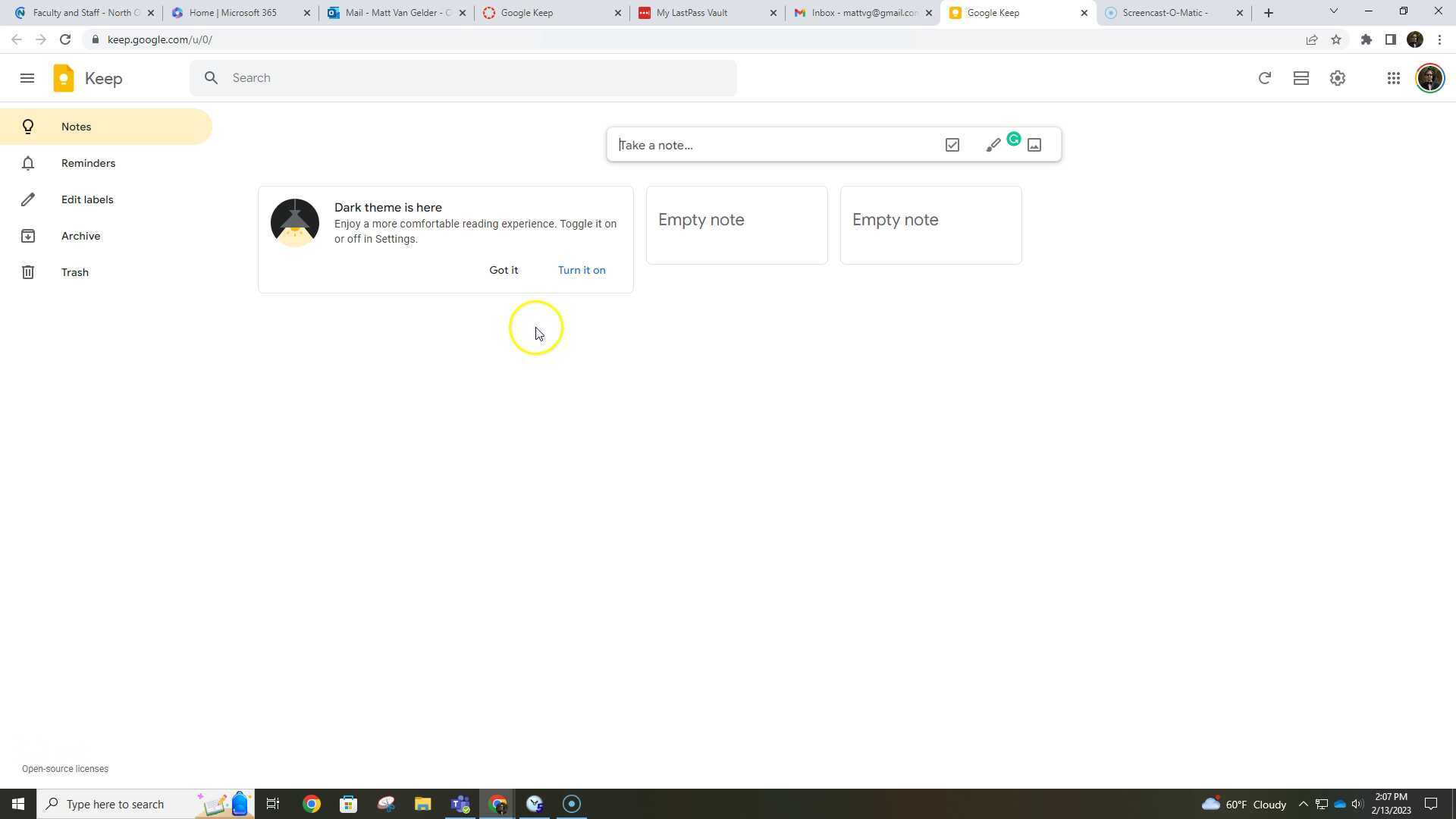This screenshot has height=819, width=1456.
Task: Click the search magnifier icon
Action: (212, 78)
